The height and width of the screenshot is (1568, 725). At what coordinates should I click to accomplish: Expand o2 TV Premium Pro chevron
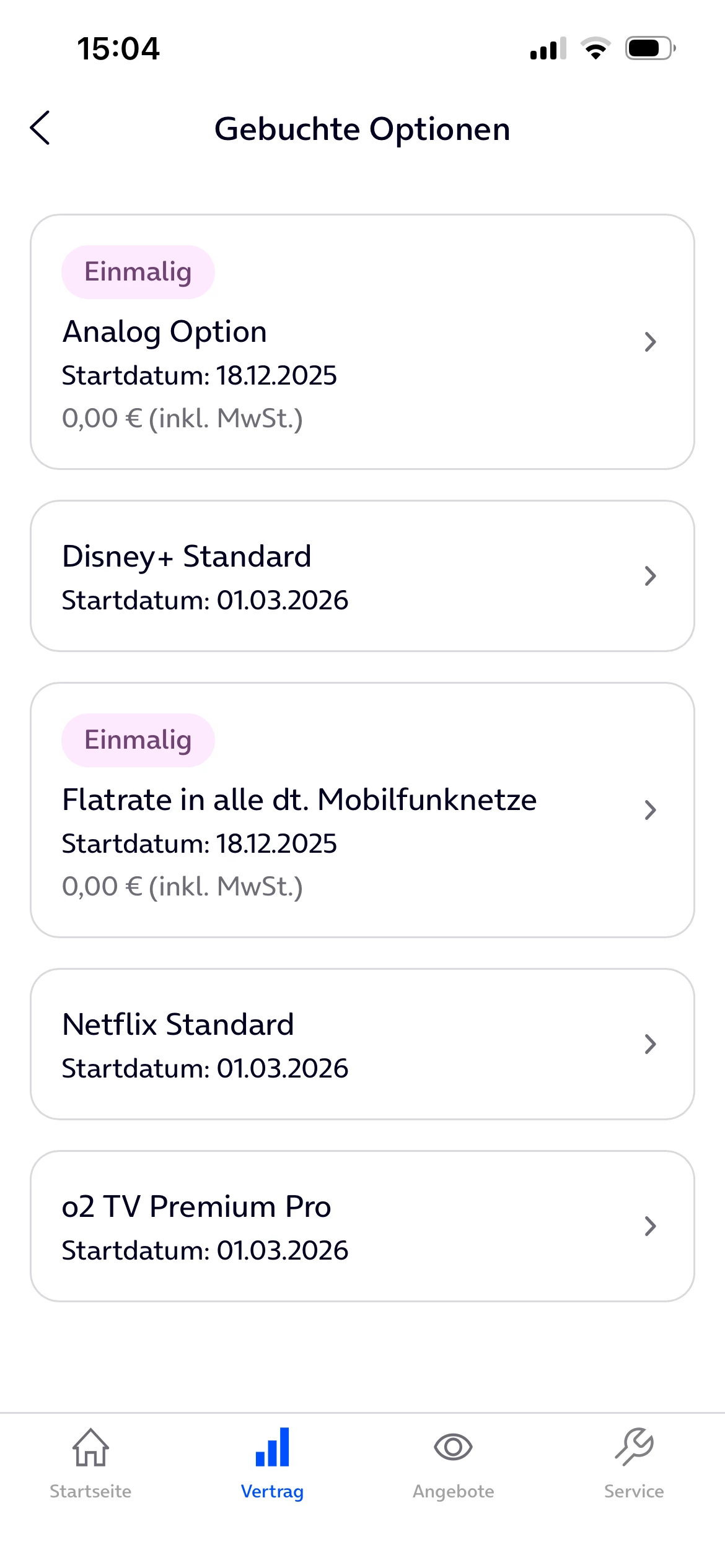point(650,1226)
